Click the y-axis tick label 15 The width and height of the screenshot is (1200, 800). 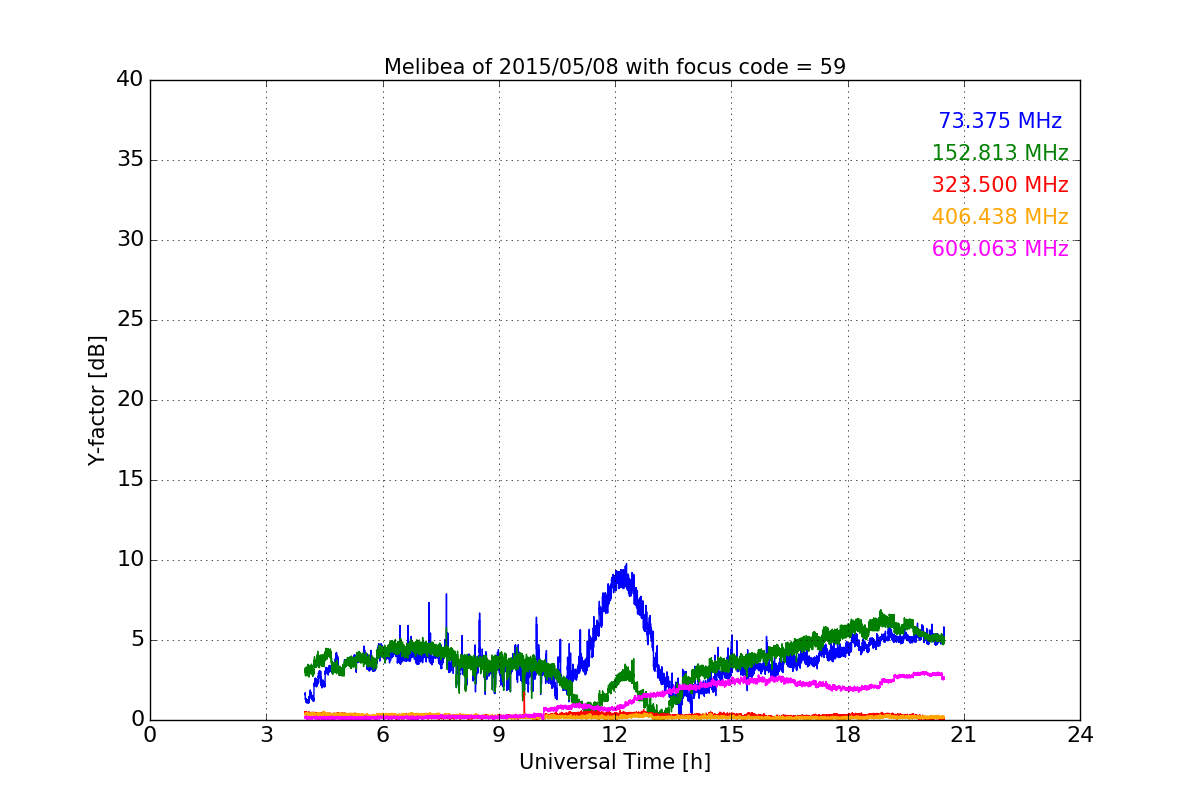point(130,480)
